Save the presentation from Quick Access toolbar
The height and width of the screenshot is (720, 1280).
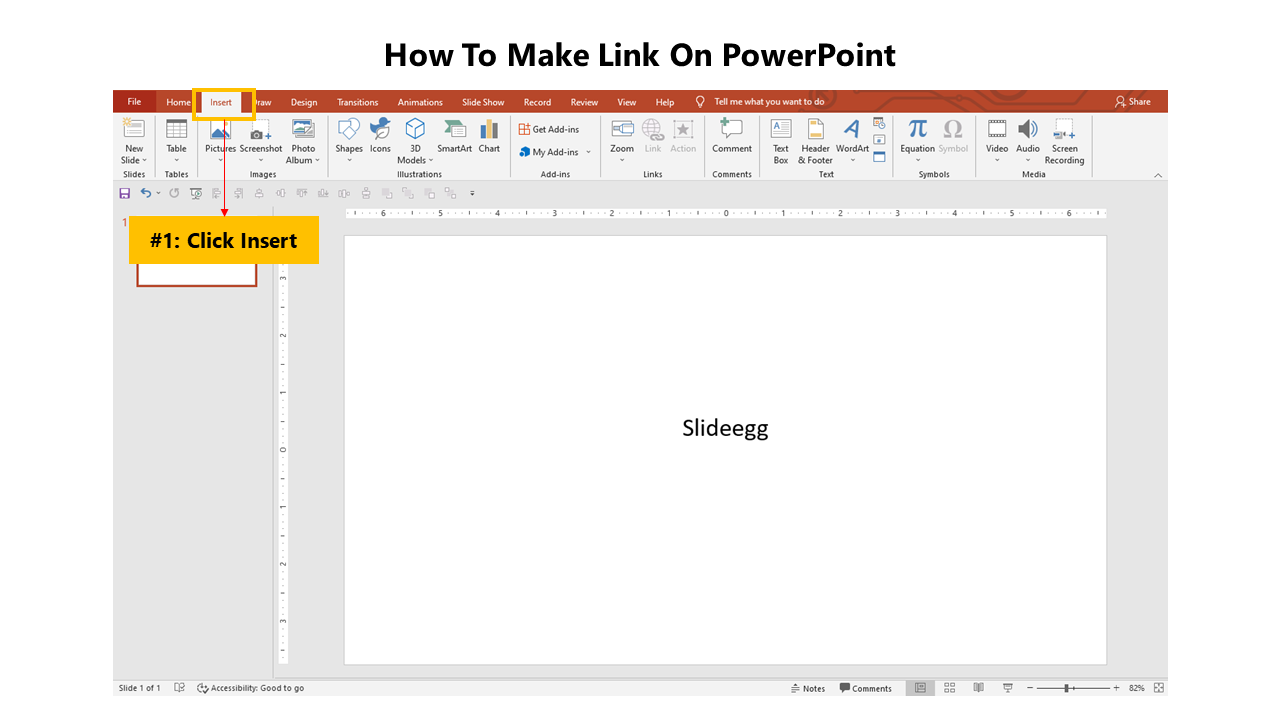(x=125, y=193)
